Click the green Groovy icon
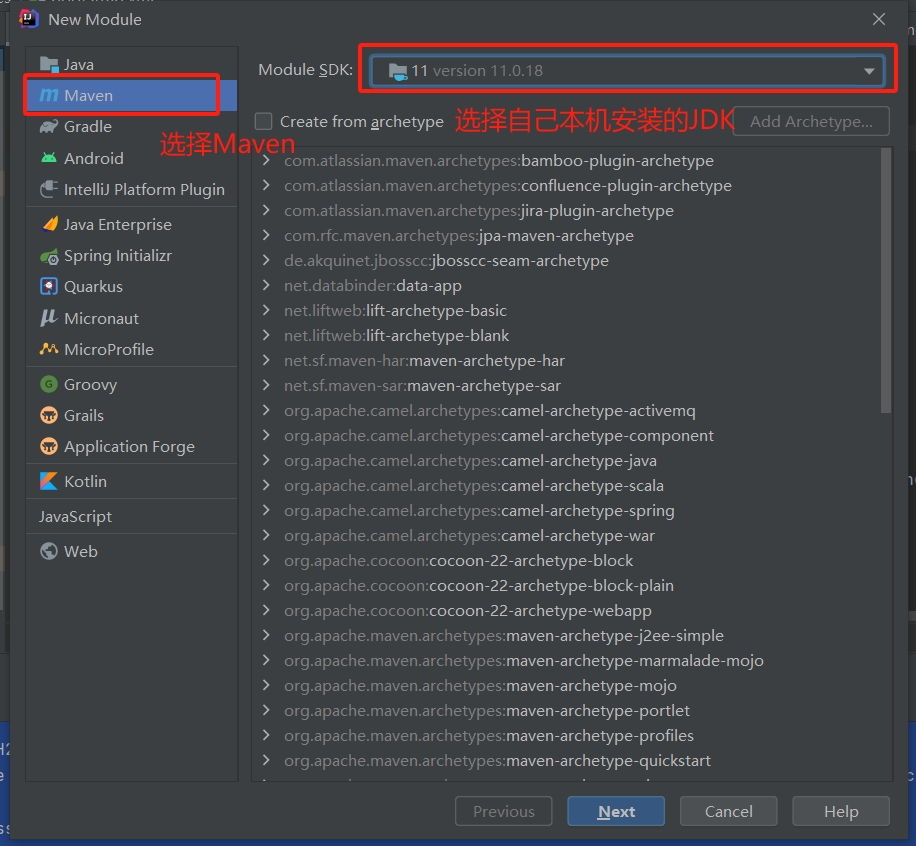 coord(49,384)
